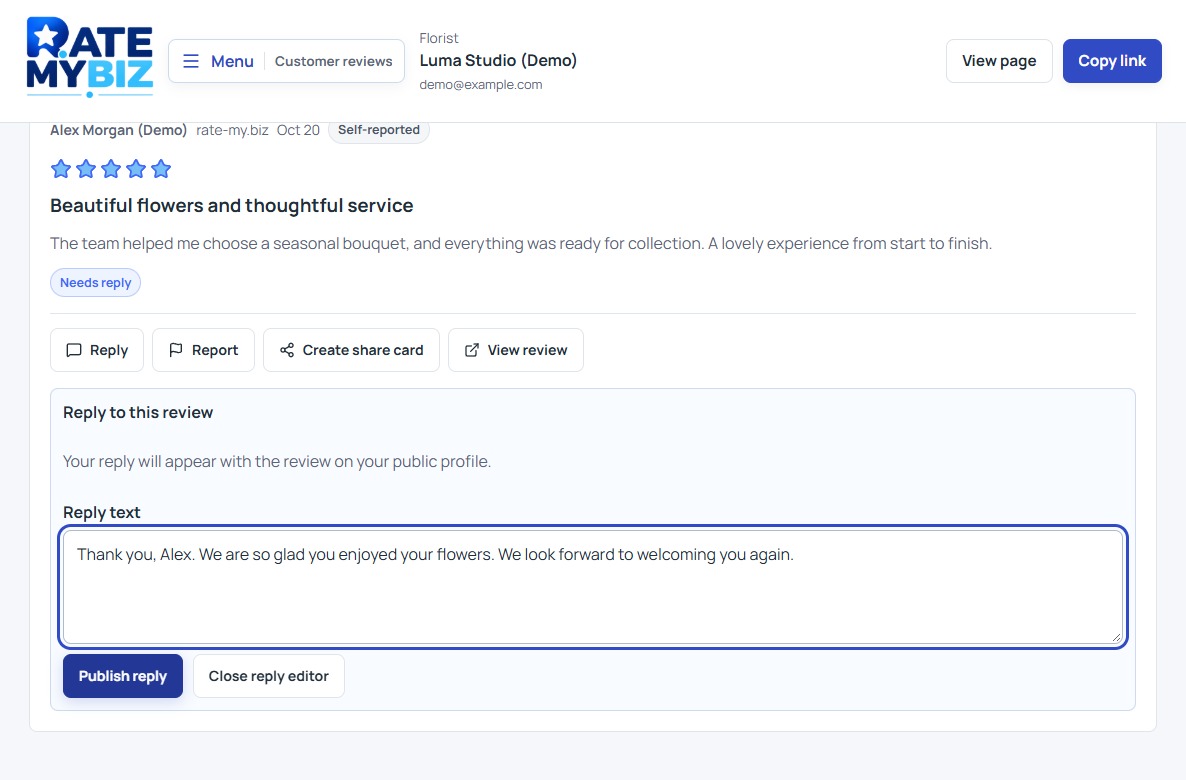Click the Needs reply badge
The width and height of the screenshot is (1186, 780).
click(95, 282)
